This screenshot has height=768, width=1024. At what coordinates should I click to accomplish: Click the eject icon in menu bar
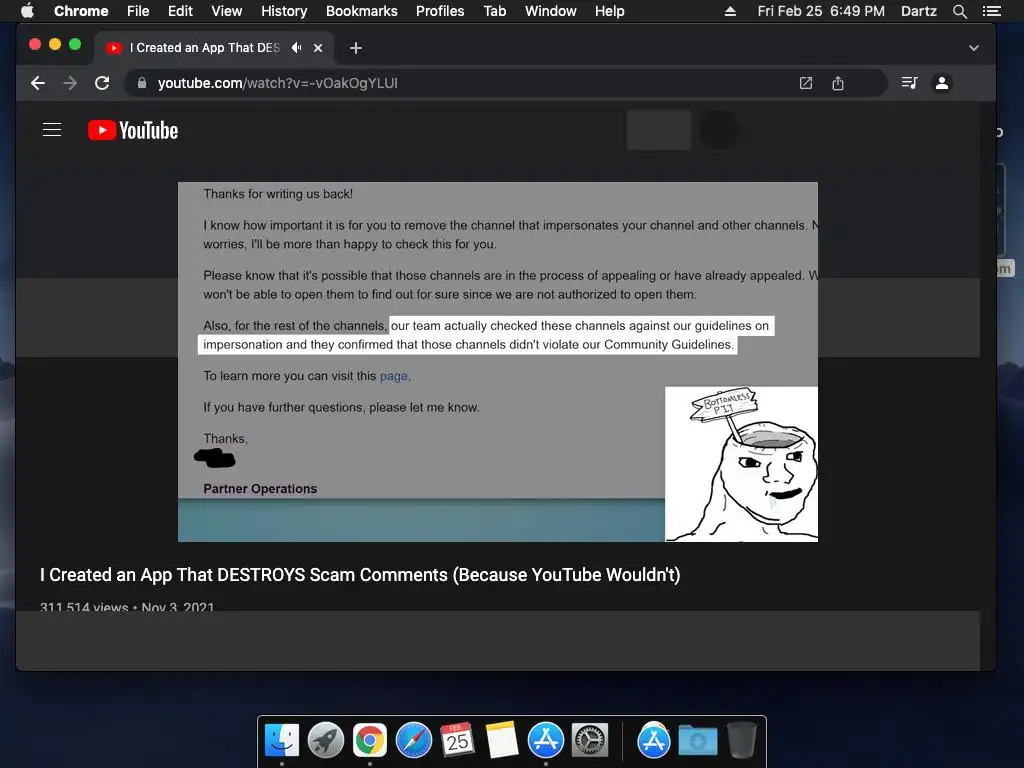coord(730,11)
